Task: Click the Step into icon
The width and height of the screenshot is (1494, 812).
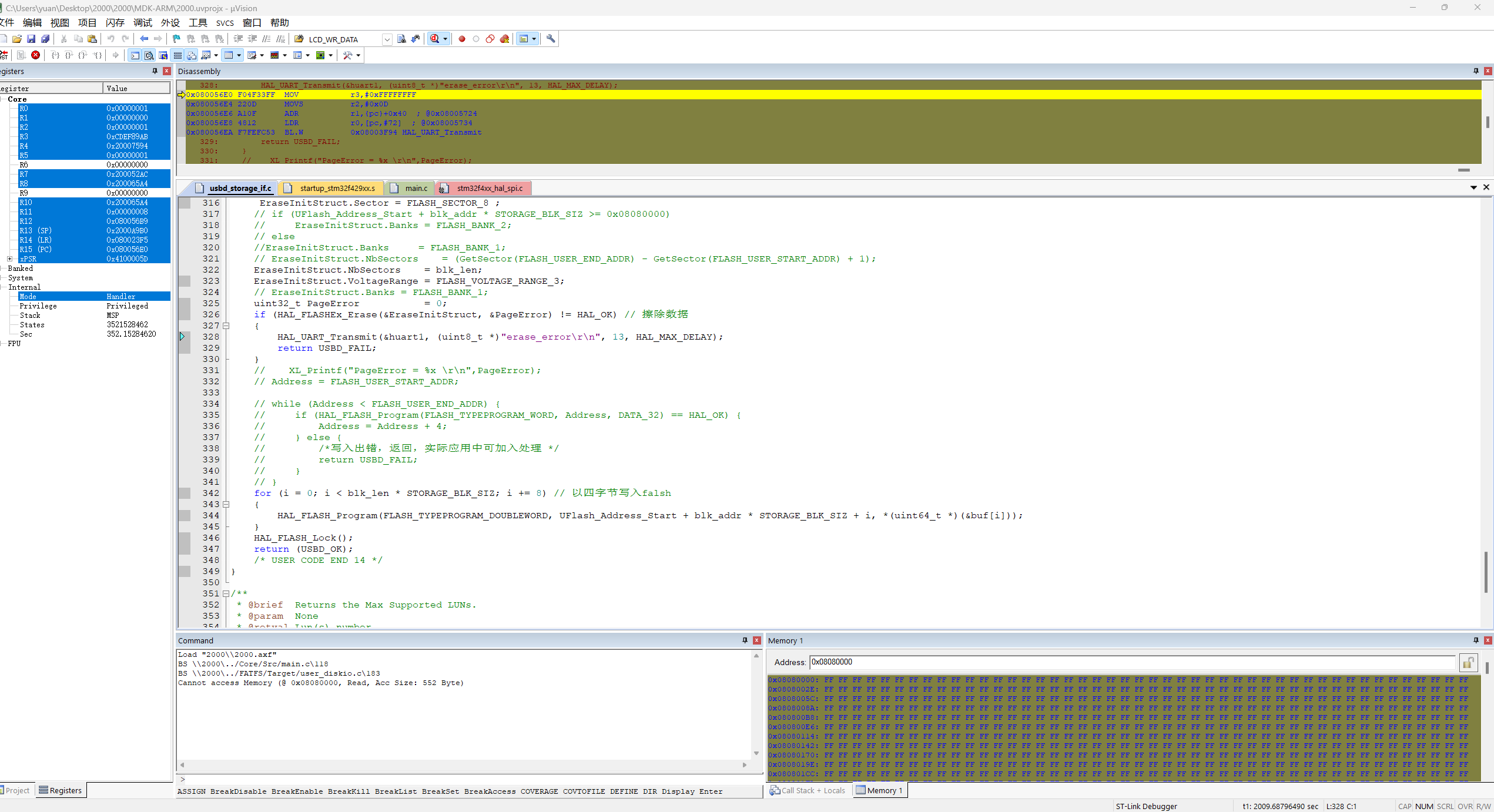Action: tap(55, 55)
